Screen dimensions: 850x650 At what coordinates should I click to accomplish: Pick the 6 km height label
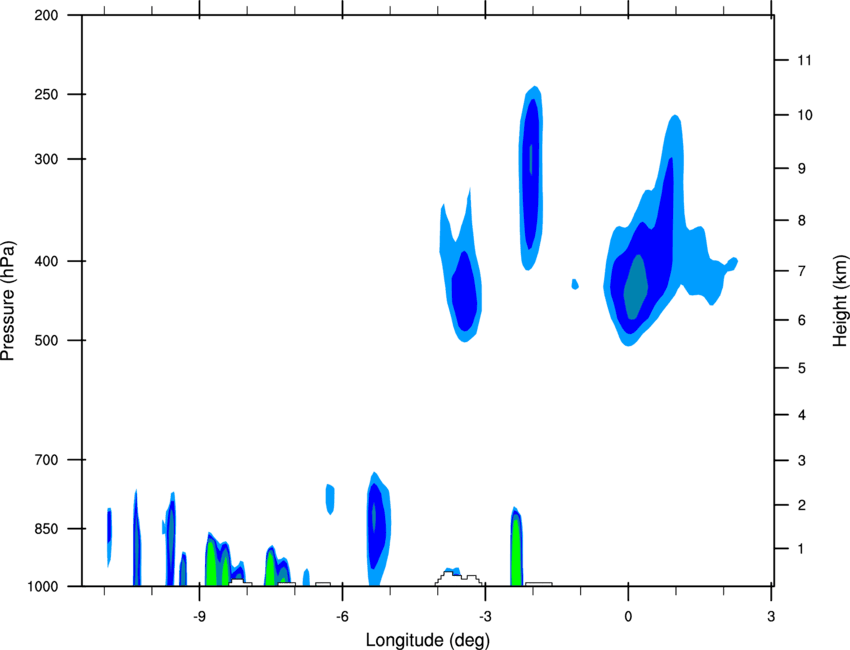coord(801,320)
